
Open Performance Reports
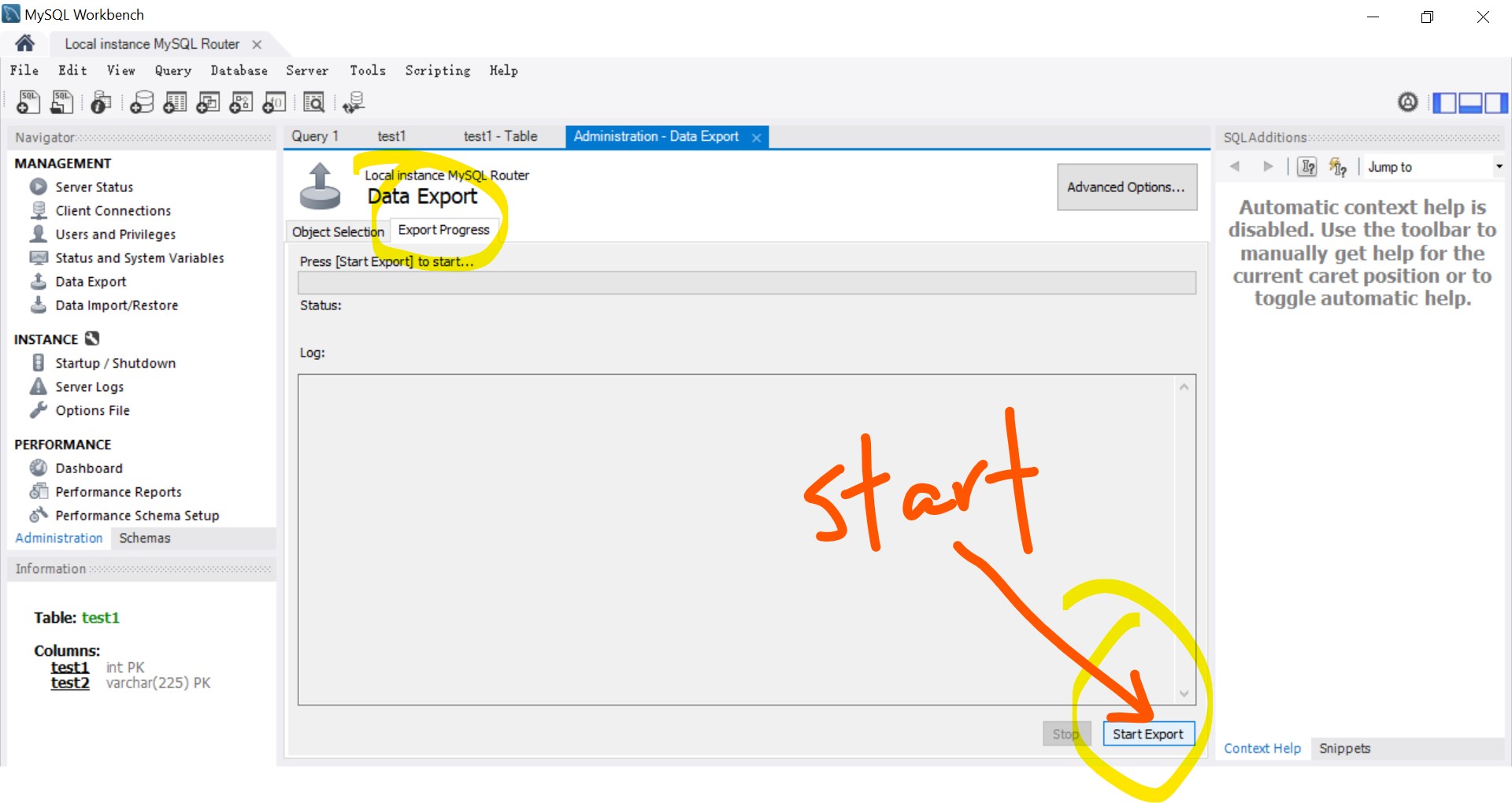[x=118, y=492]
